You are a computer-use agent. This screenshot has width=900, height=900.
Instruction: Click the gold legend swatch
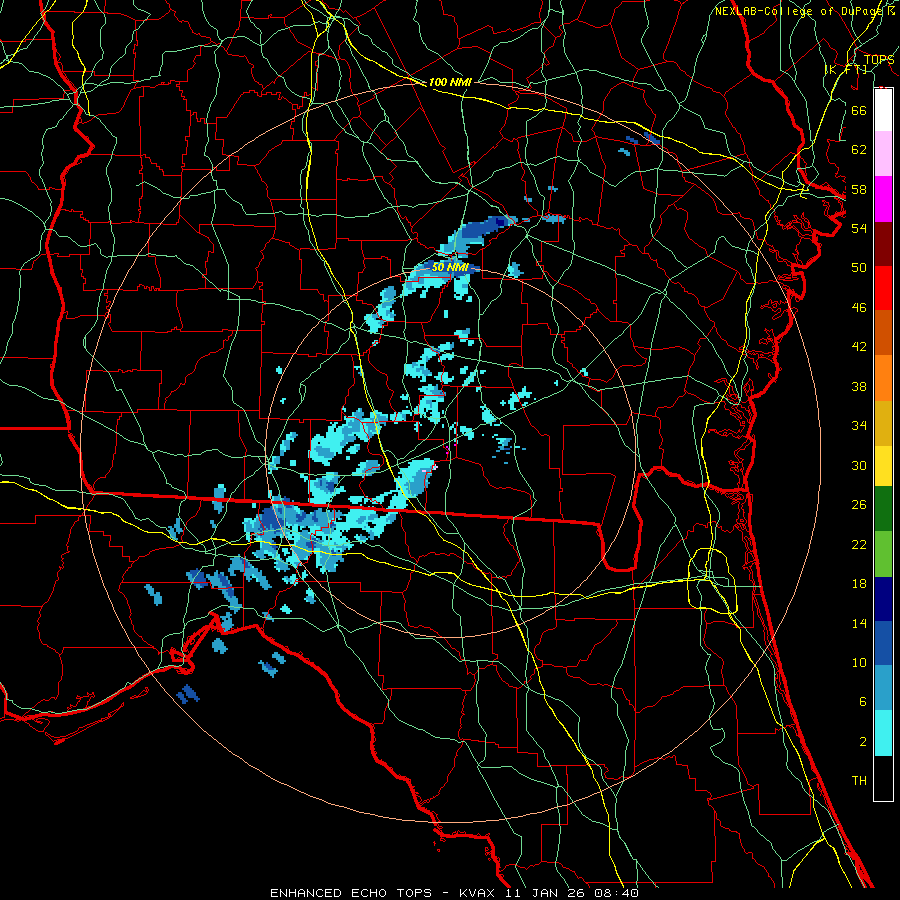[883, 423]
